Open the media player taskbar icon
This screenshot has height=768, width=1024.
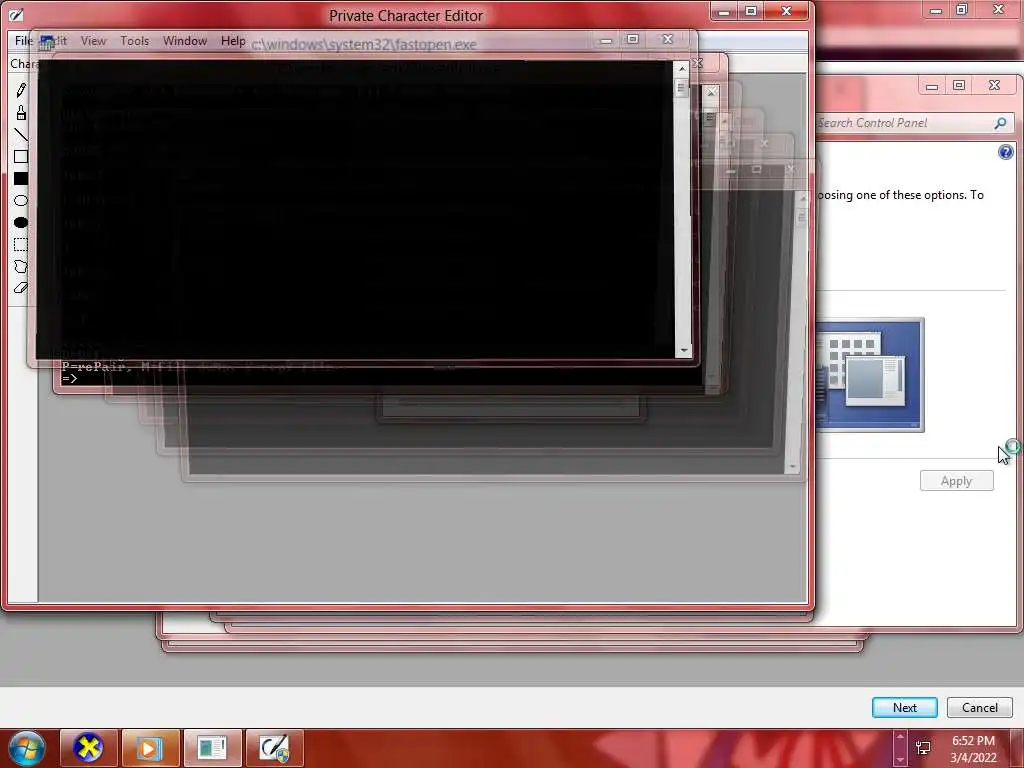[x=150, y=748]
